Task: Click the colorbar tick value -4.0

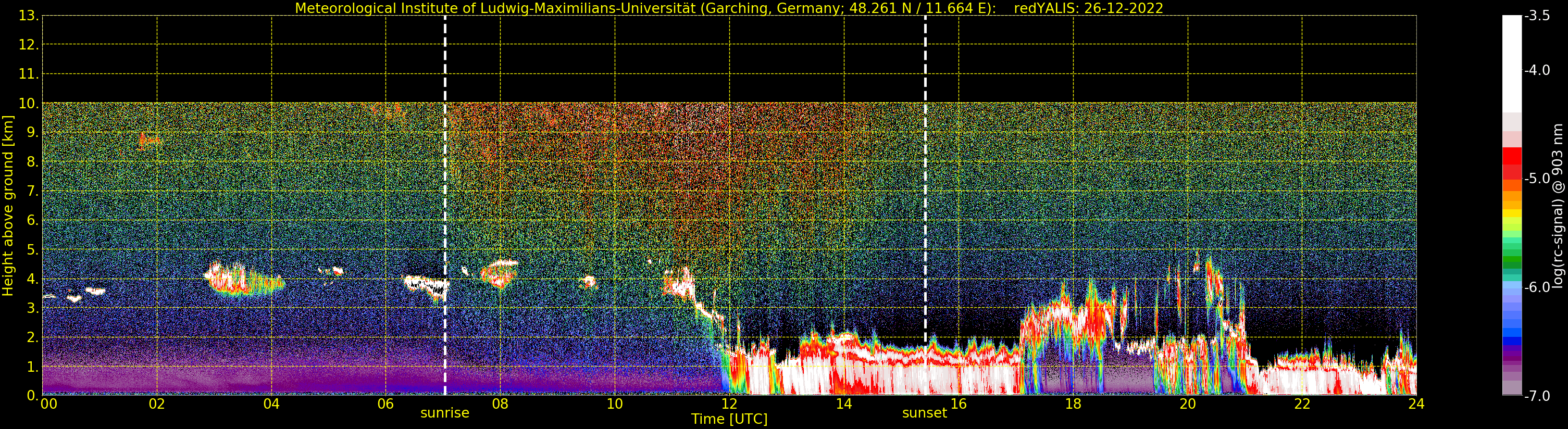Action: pos(1538,71)
